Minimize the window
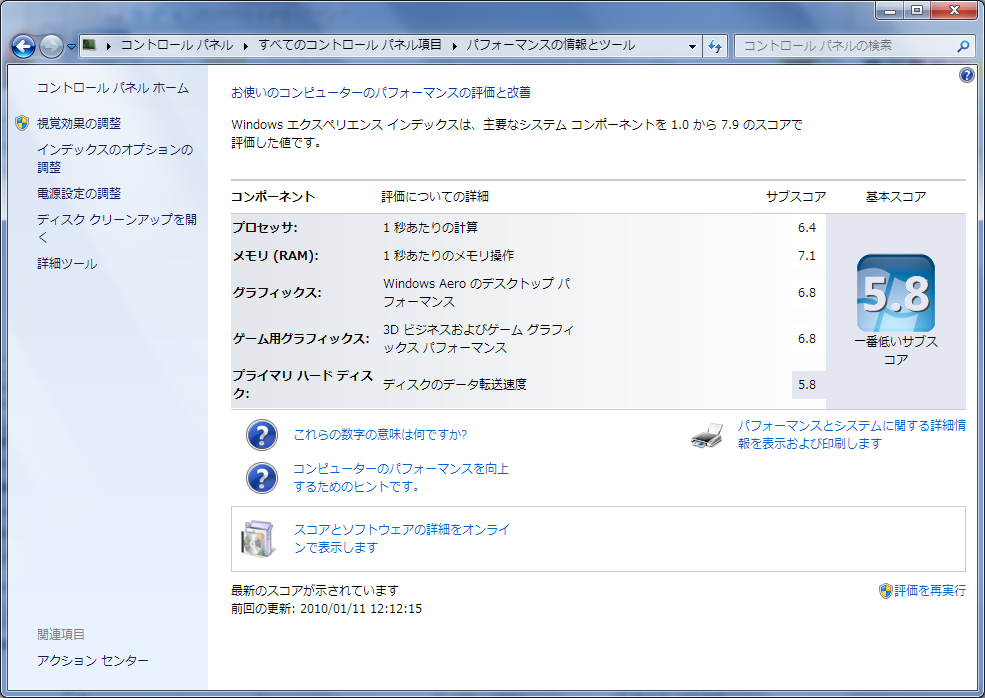 tap(890, 10)
